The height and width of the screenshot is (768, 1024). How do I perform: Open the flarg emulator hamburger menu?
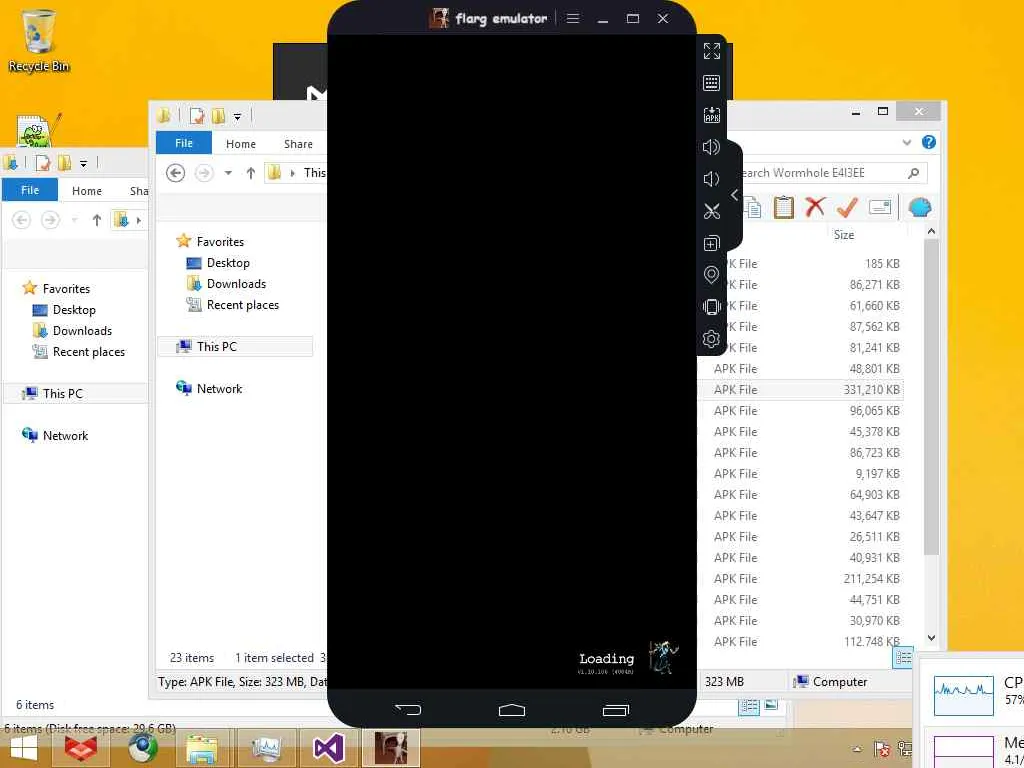click(x=573, y=18)
